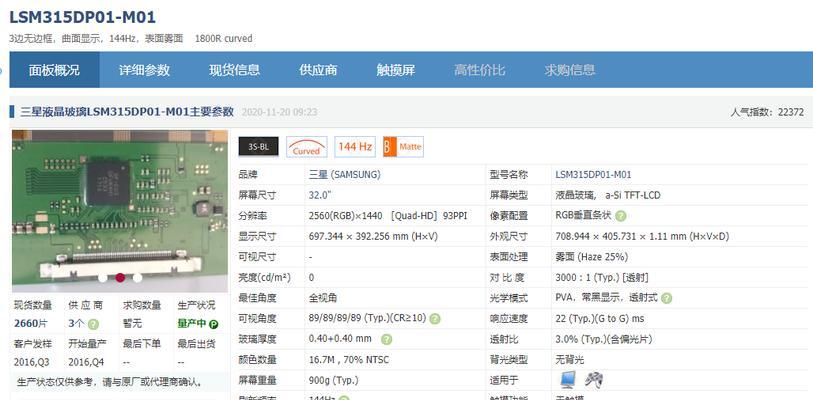Click the 雾面 (Haze 25%) surface value

click(592, 257)
